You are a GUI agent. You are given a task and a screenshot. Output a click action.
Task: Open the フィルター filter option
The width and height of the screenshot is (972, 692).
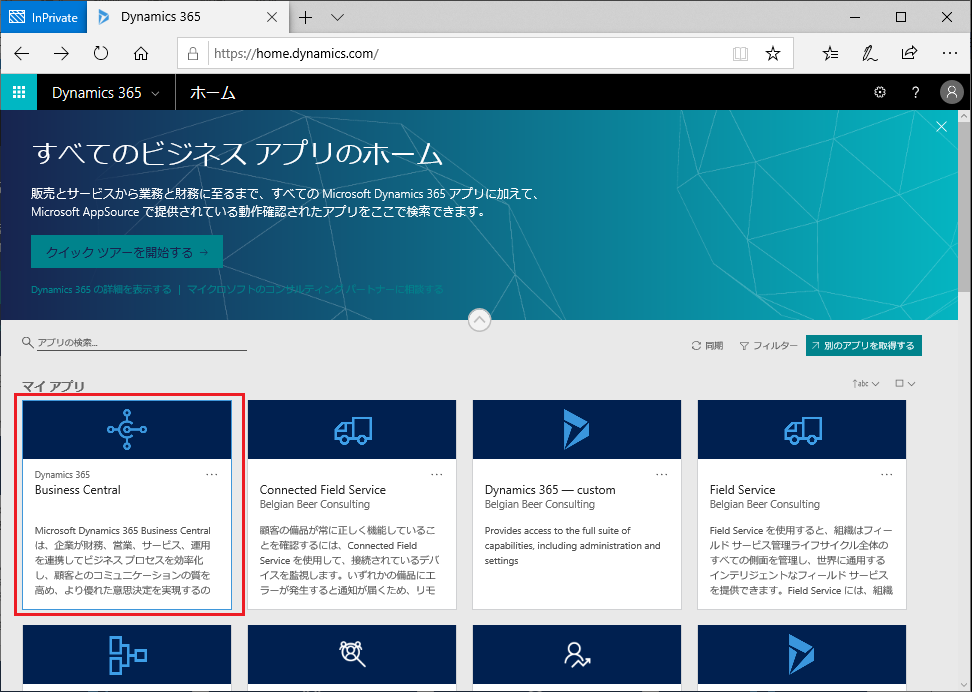(x=769, y=346)
